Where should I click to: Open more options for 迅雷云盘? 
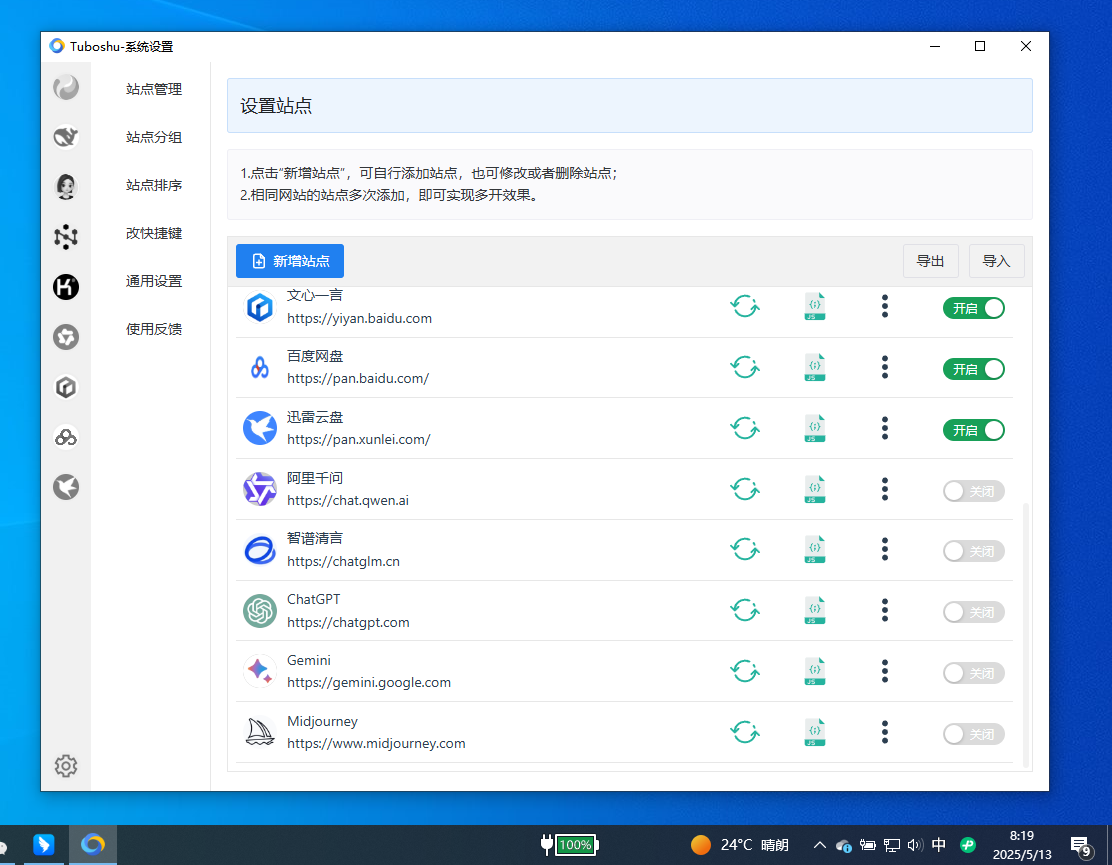884,428
